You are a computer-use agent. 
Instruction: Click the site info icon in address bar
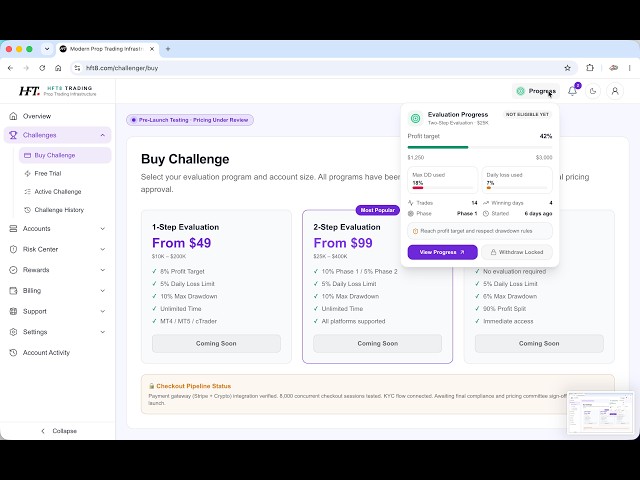click(x=77, y=68)
